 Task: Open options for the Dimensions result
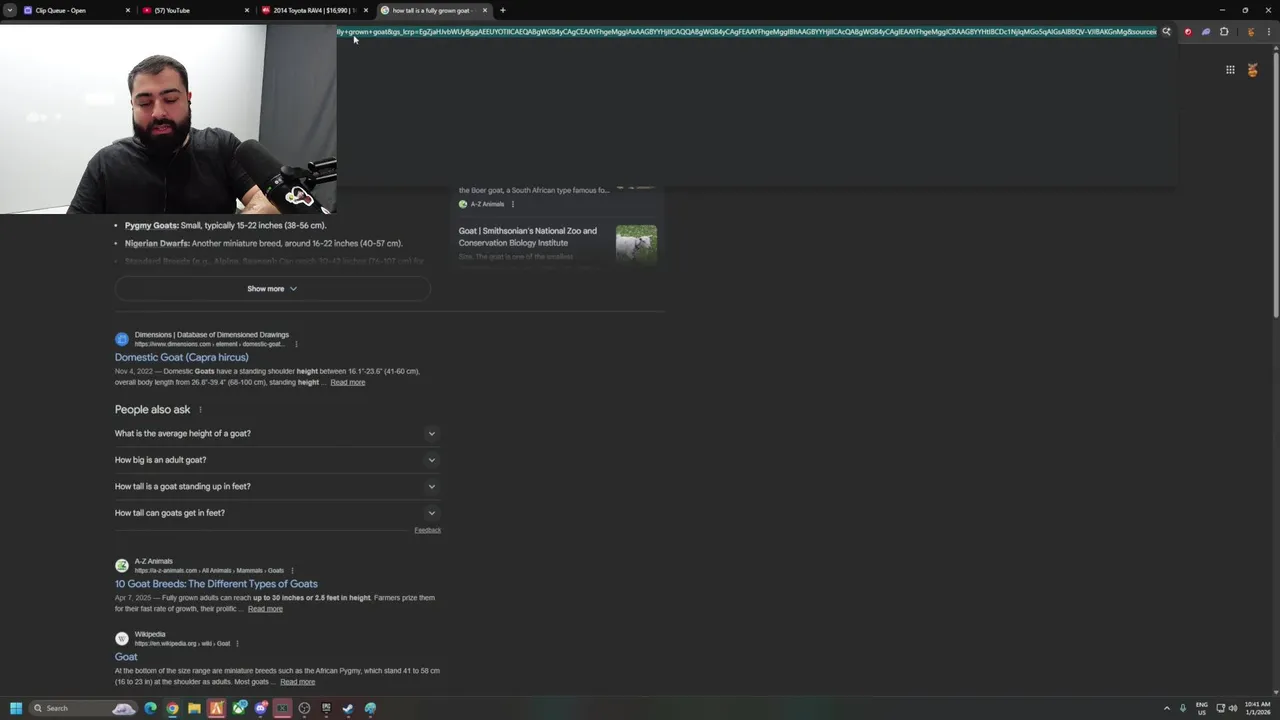(x=296, y=344)
